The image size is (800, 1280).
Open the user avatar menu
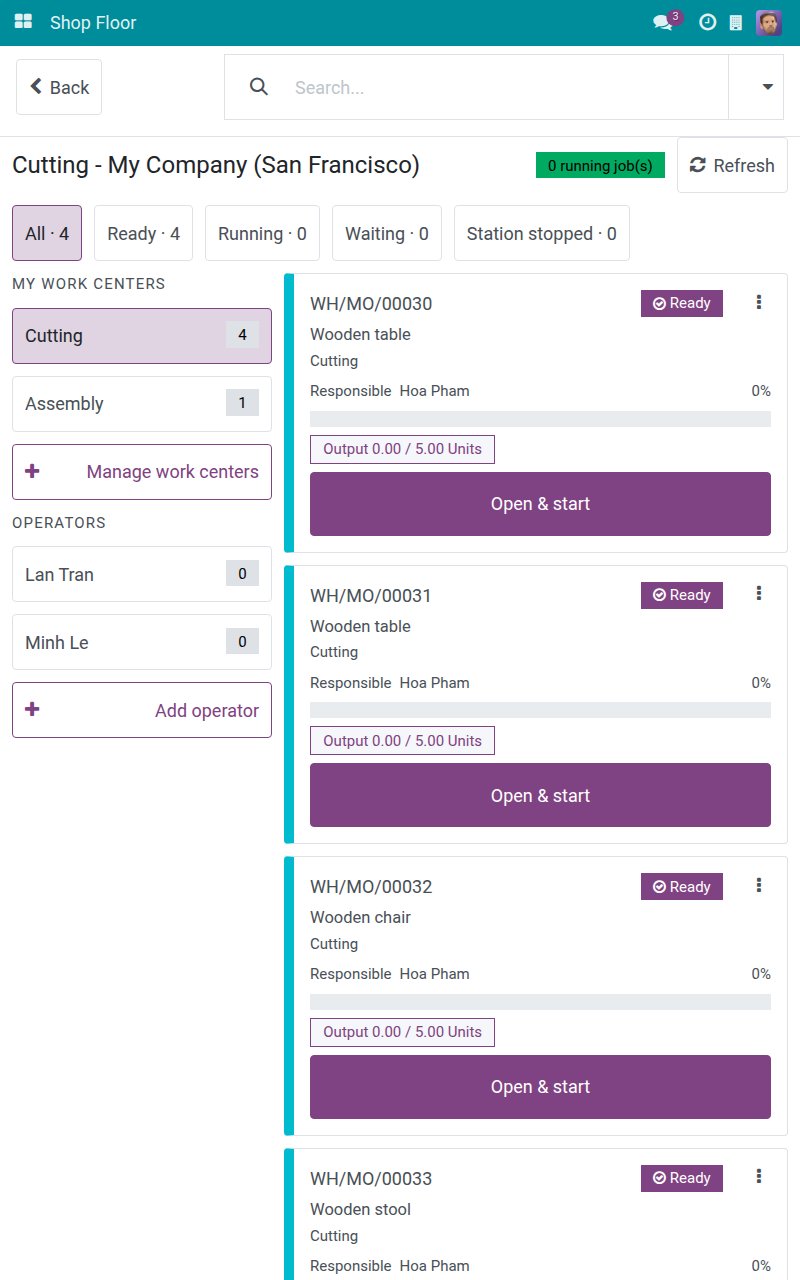769,22
